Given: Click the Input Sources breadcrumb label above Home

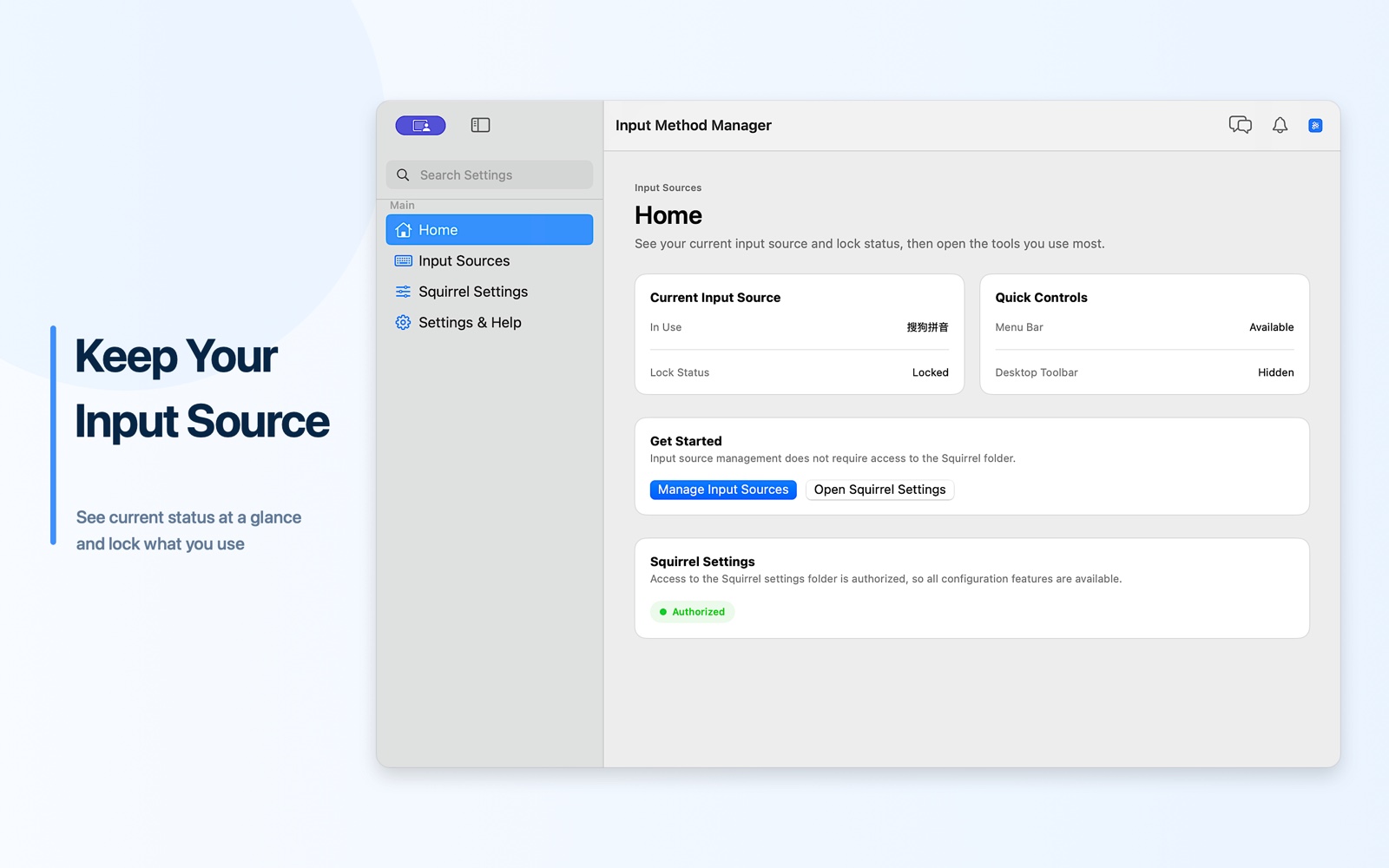Looking at the screenshot, I should point(668,187).
